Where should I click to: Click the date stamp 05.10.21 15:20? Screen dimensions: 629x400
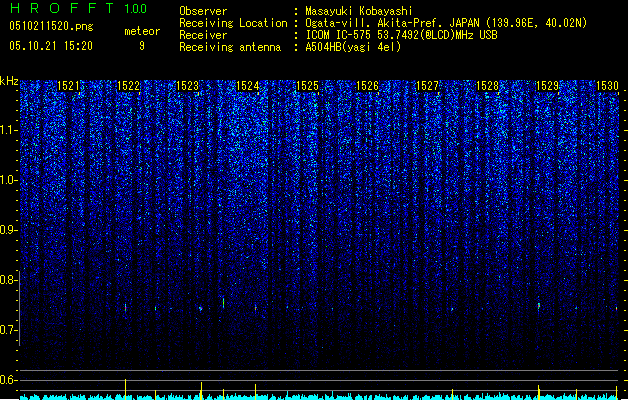[51, 46]
